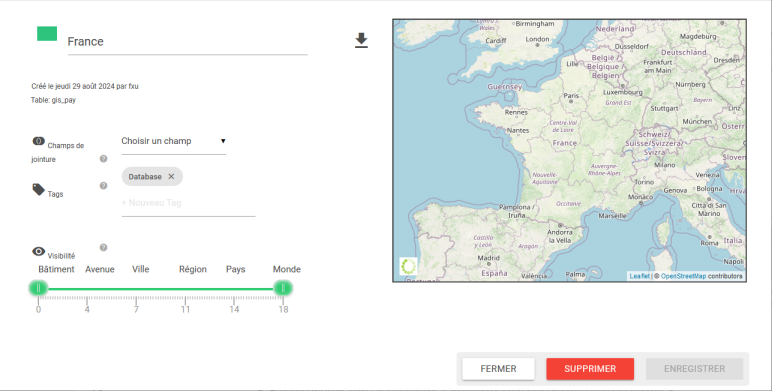Screen dimensions: 772x391
Task: Click the creation date text
Action: tap(85, 86)
